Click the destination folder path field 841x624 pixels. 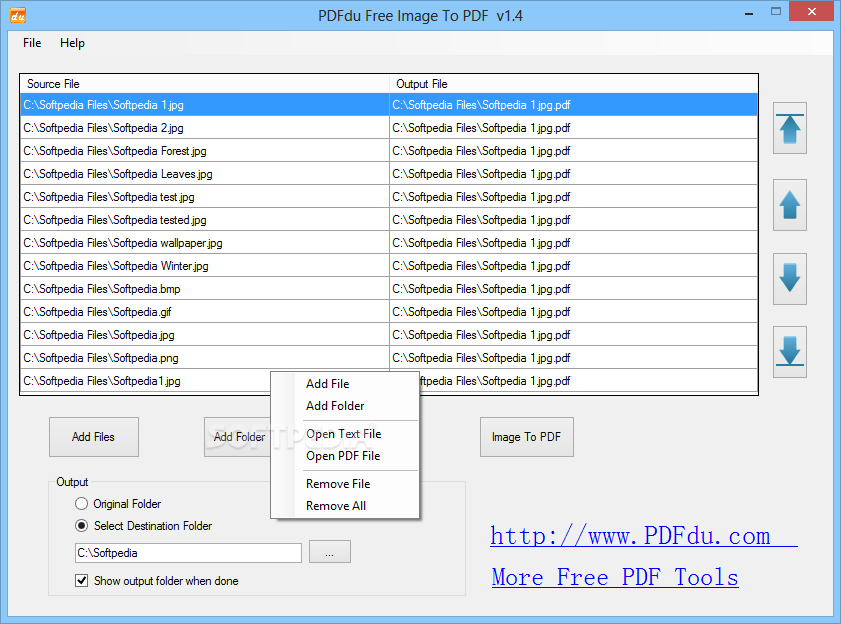pyautogui.click(x=188, y=553)
